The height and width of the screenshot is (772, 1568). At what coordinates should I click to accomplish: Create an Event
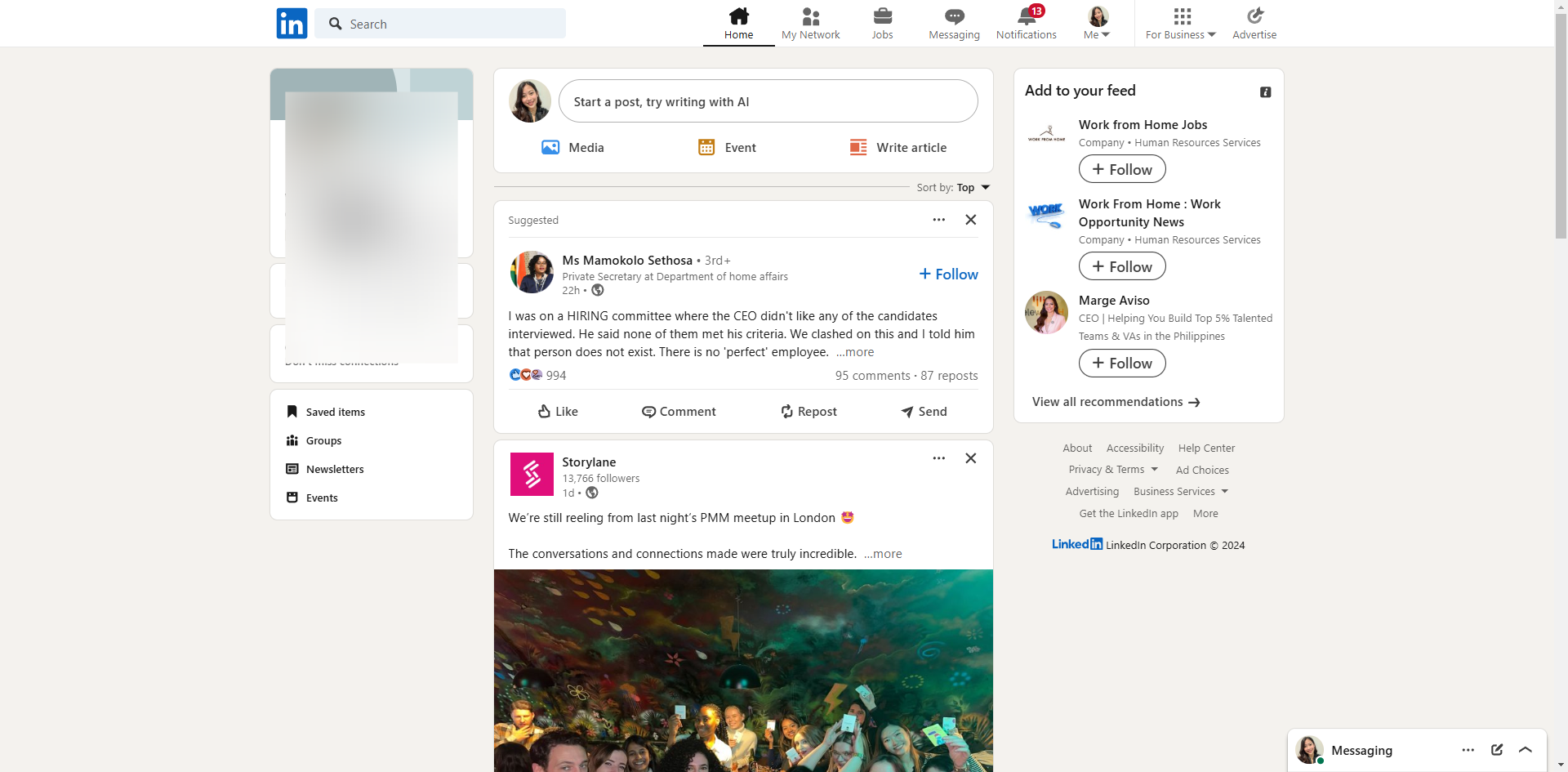pos(727,148)
